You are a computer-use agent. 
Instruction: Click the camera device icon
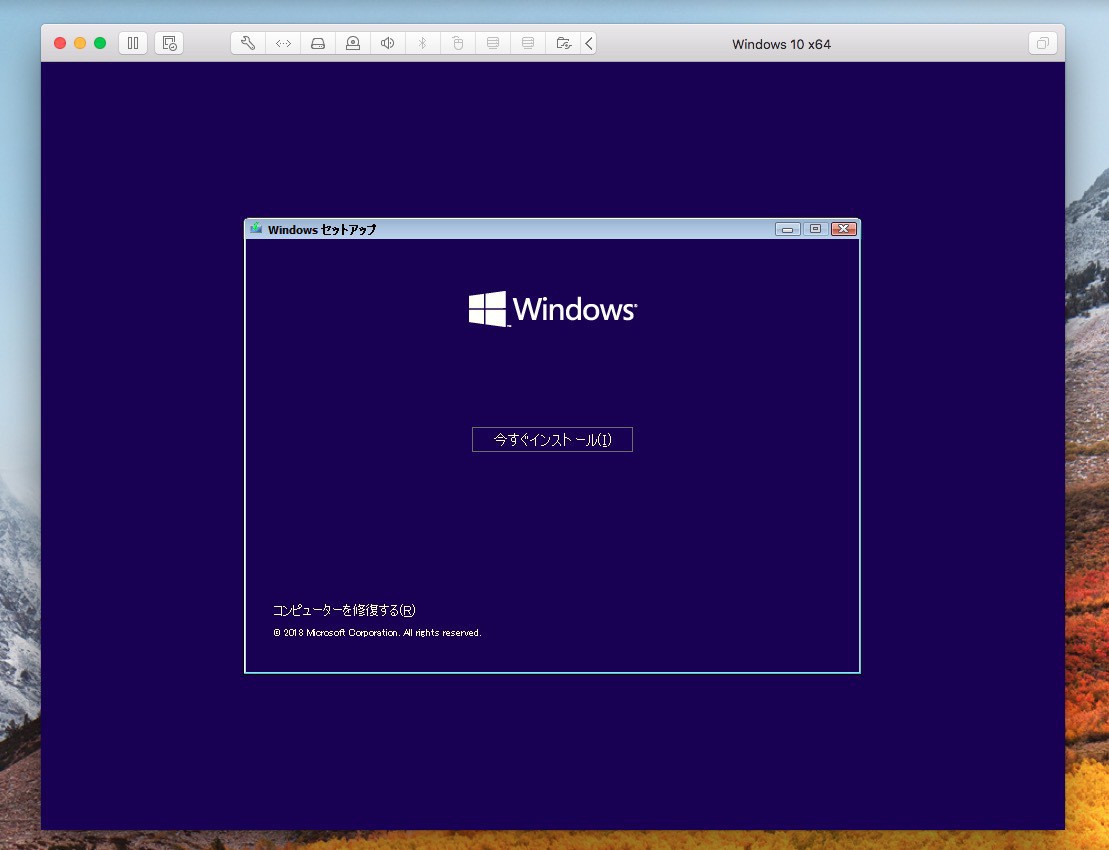(353, 43)
